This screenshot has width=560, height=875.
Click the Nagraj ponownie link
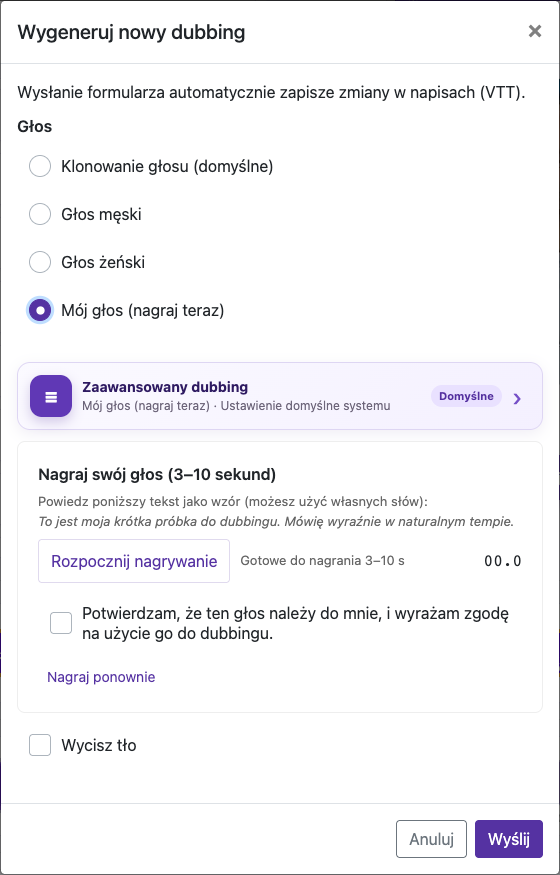pyautogui.click(x=101, y=677)
